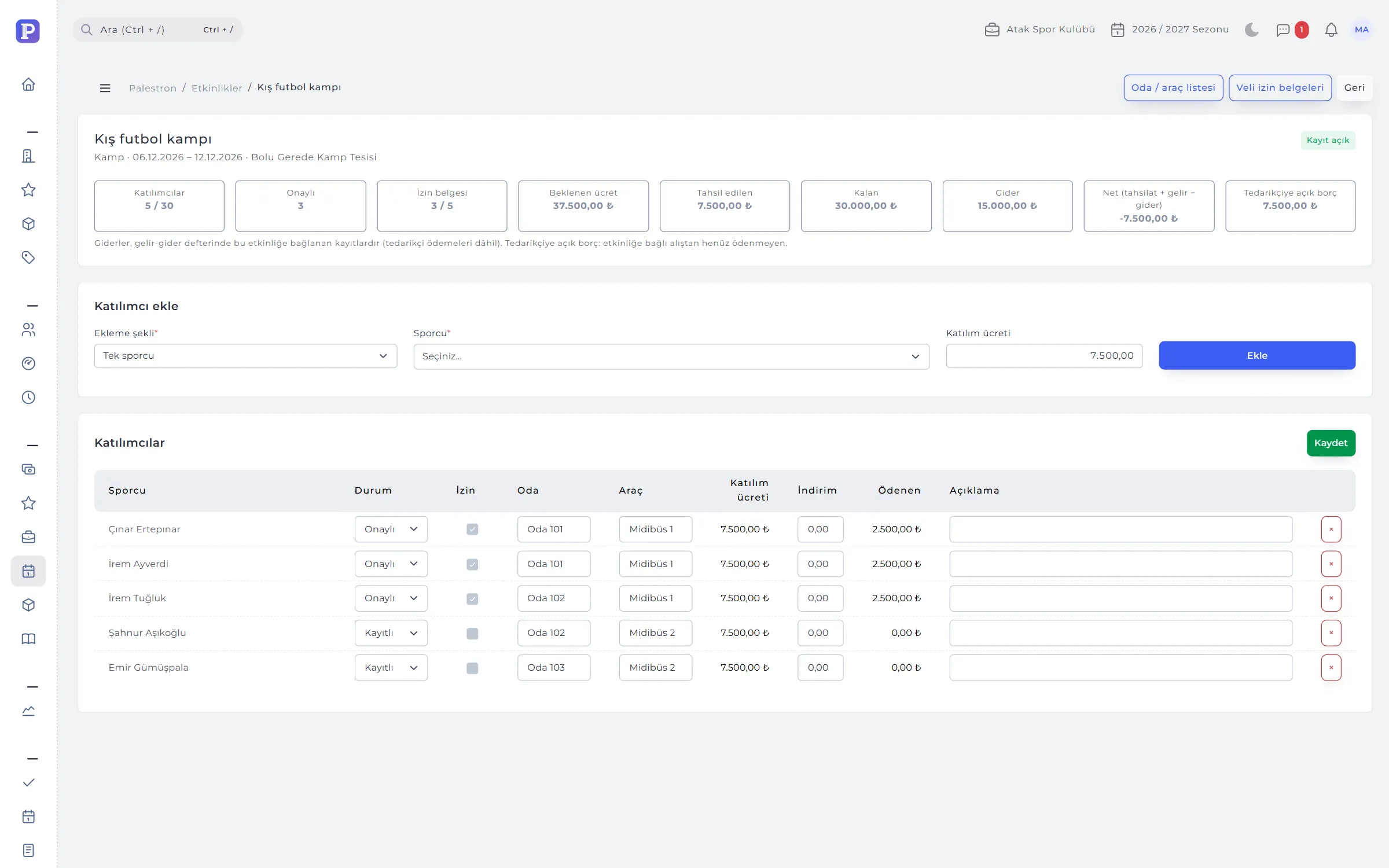Open the Sporcu Seçiniz dropdown

coord(671,356)
